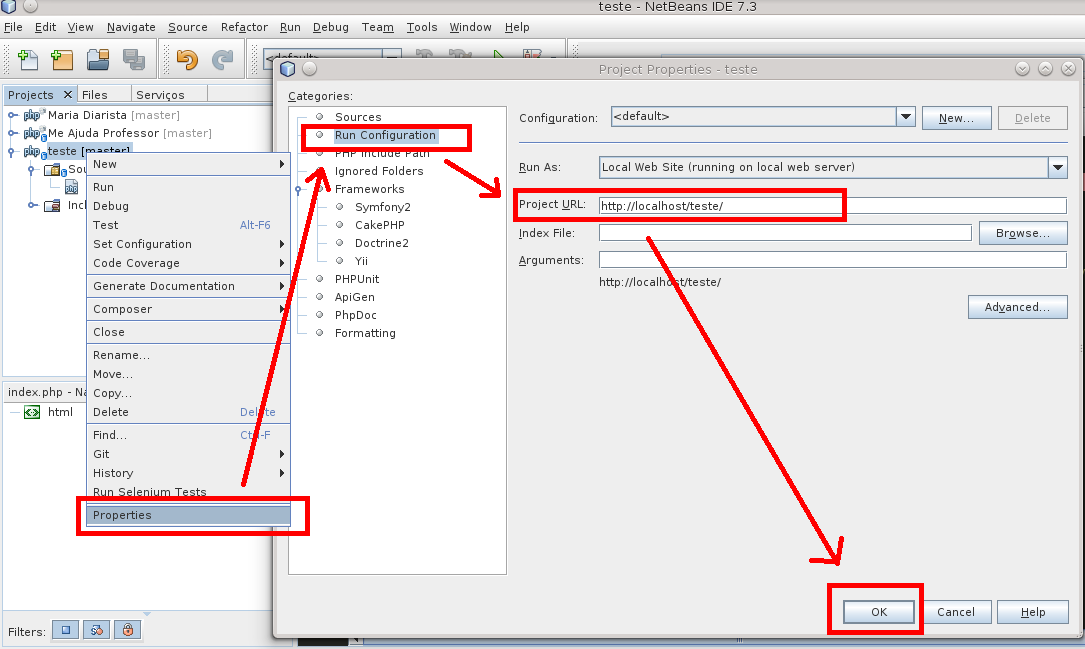Click the Undo toolbar icon
This screenshot has width=1085, height=649.
click(x=187, y=60)
